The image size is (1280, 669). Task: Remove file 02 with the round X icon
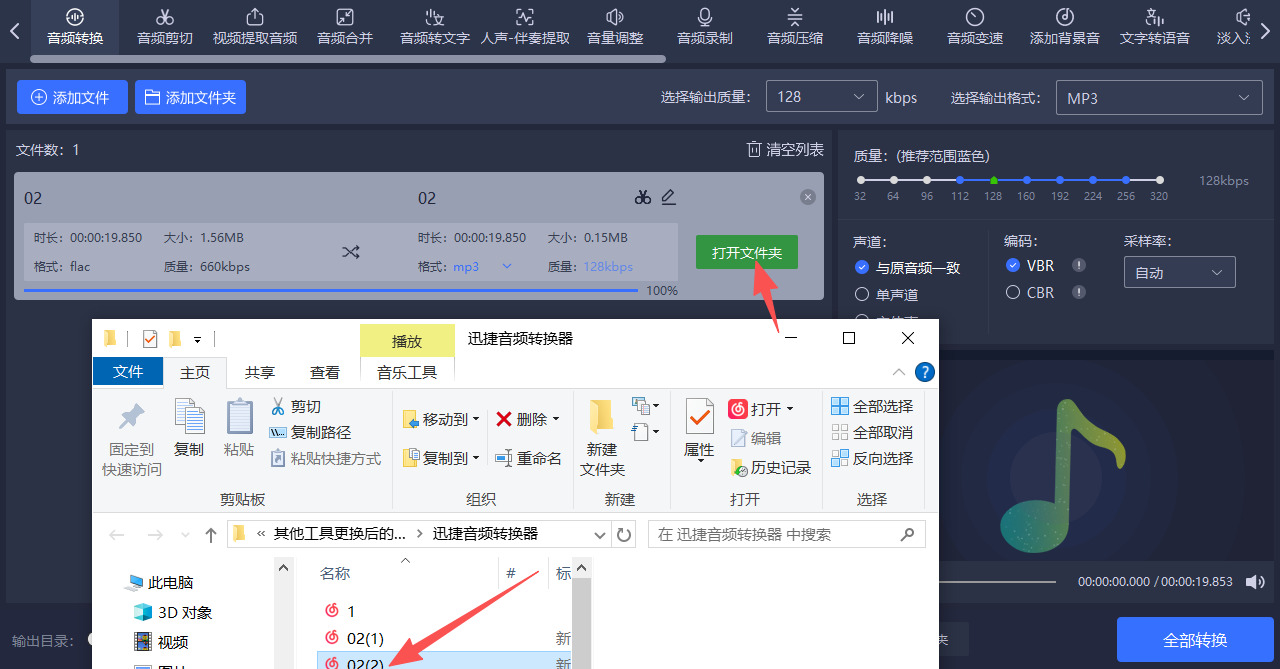coord(808,197)
